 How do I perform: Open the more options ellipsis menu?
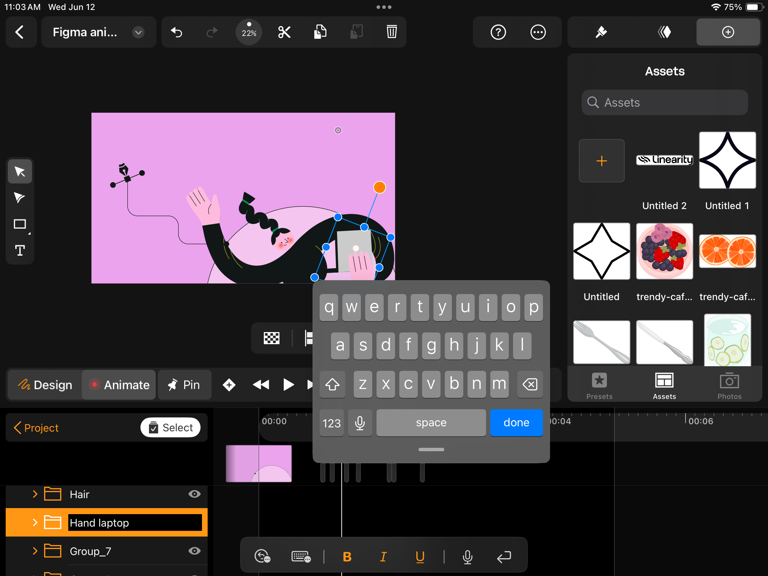point(538,32)
